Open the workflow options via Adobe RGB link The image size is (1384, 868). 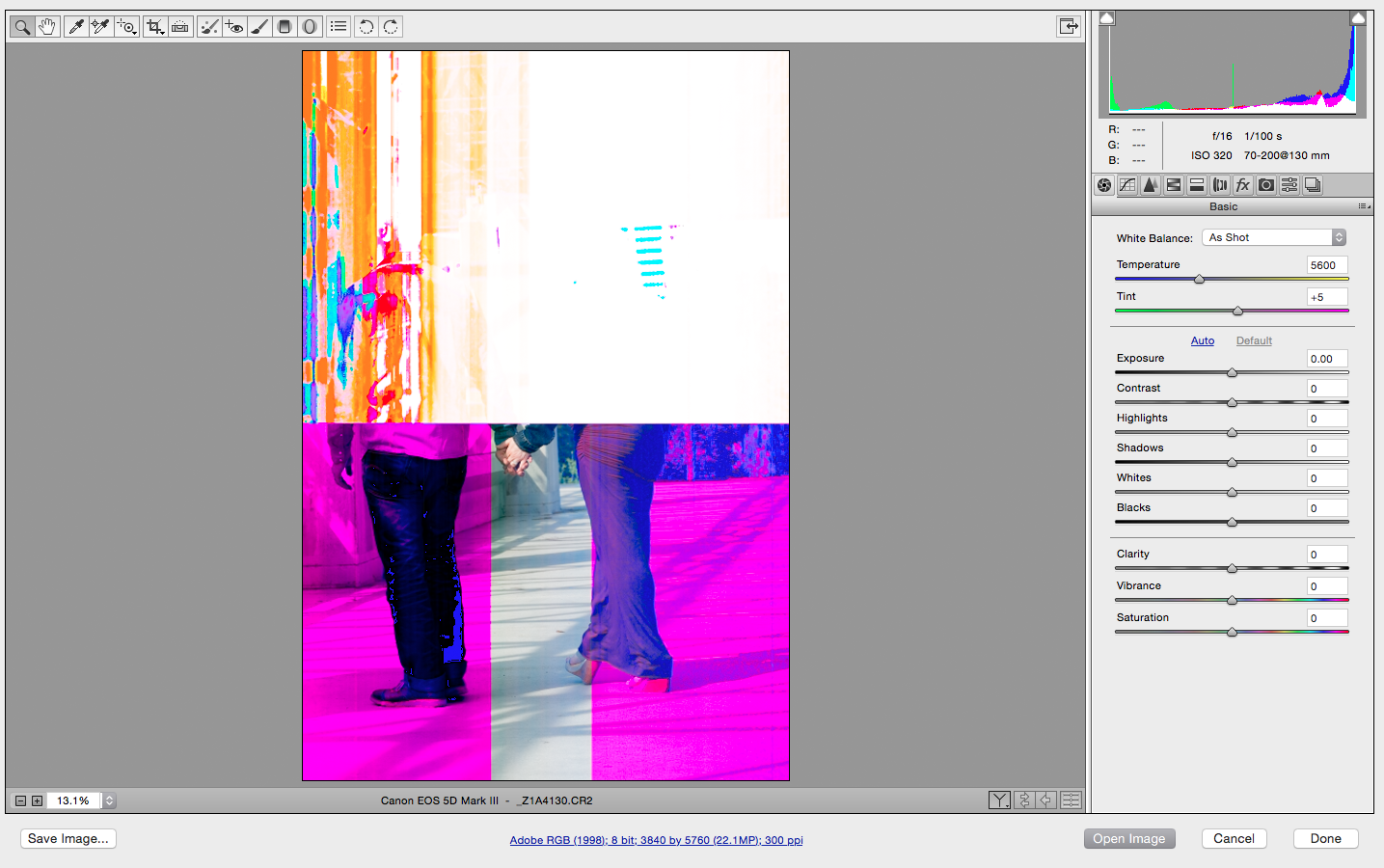pos(657,840)
